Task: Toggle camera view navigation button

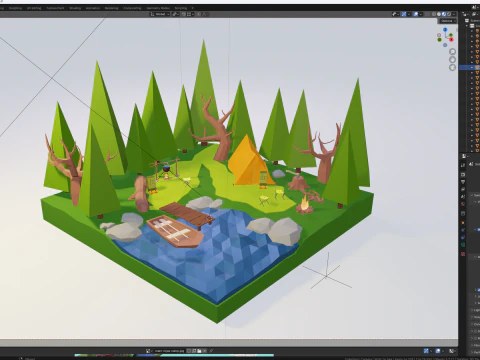Action: pos(452,67)
